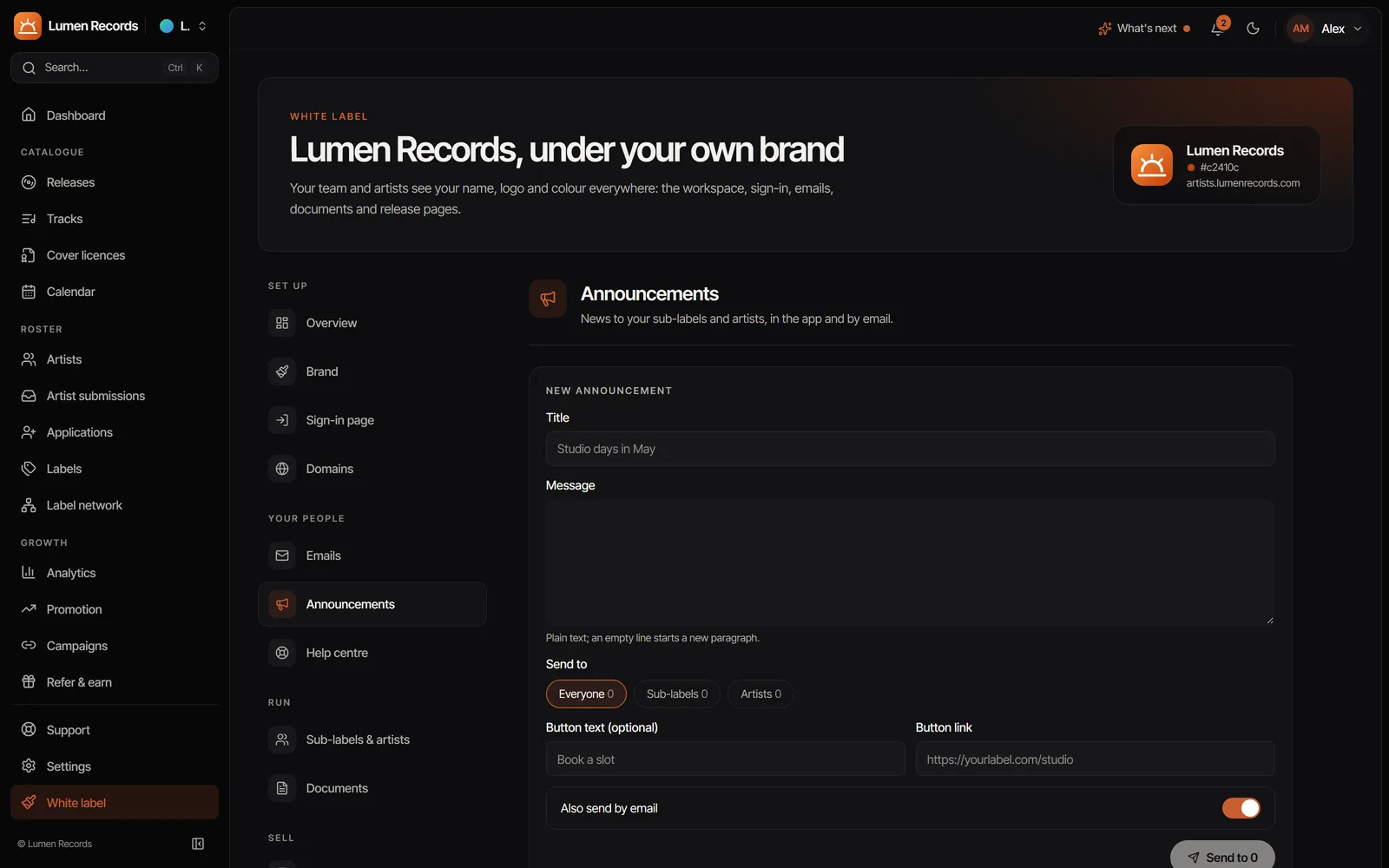Click the Refer & earn gift icon
Screen dimensions: 1389x868
[x=29, y=682]
